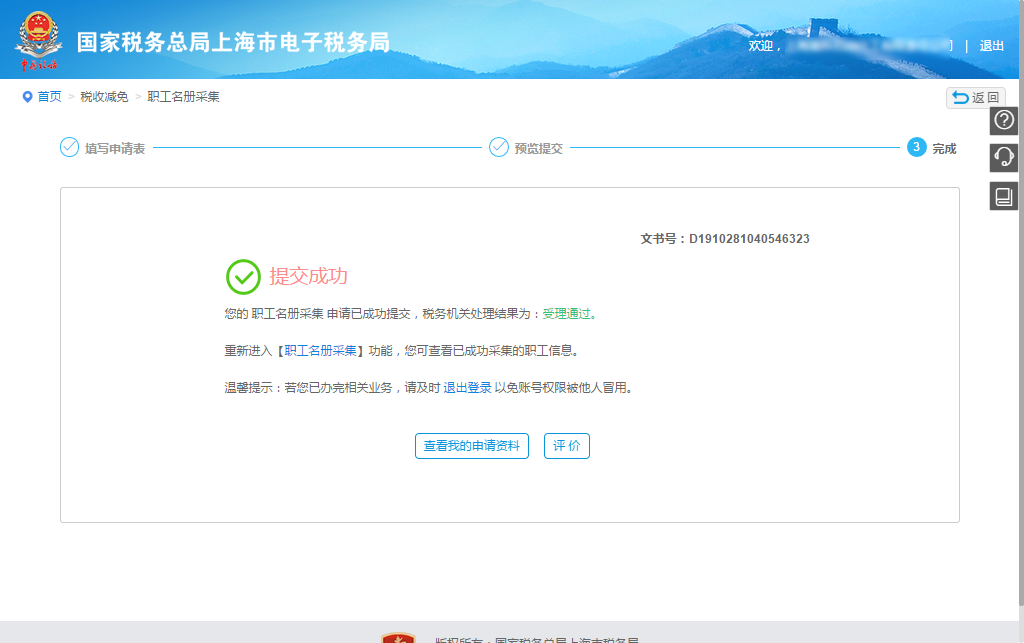Click the 填写申请表 step checkmark

click(x=68, y=147)
